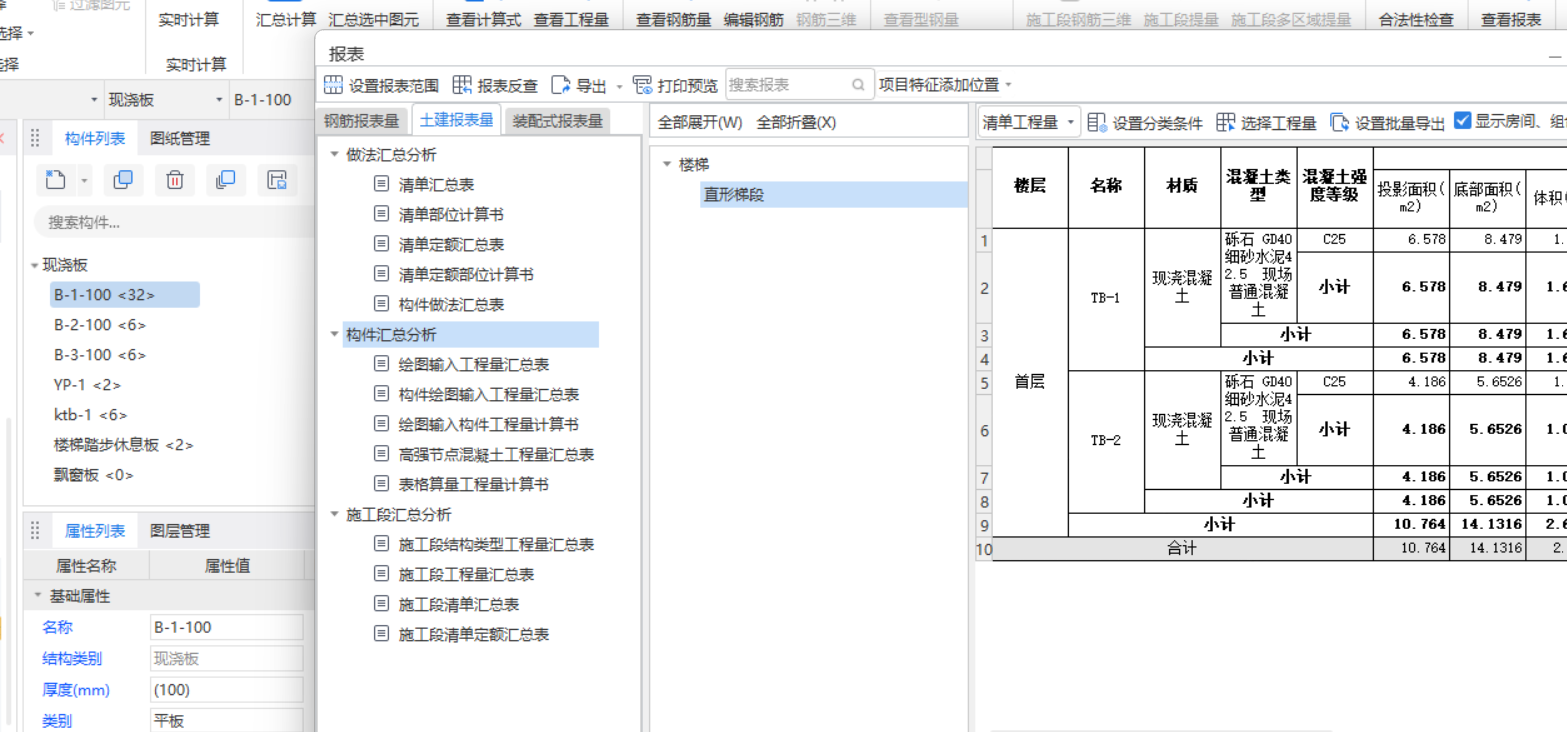The height and width of the screenshot is (732, 1567).
Task: Click the archive icon at the right of 构件列表 toolbar
Action: pyautogui.click(x=277, y=180)
